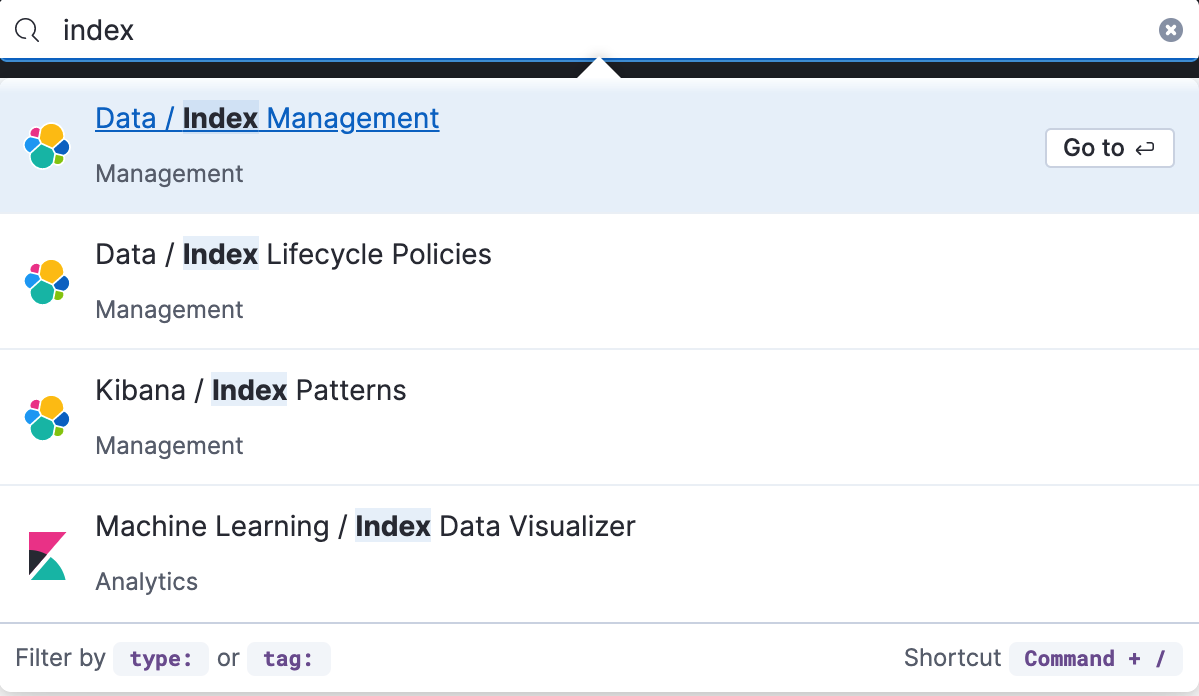1199x696 pixels.
Task: Click the Filter by text
Action: coord(60,658)
